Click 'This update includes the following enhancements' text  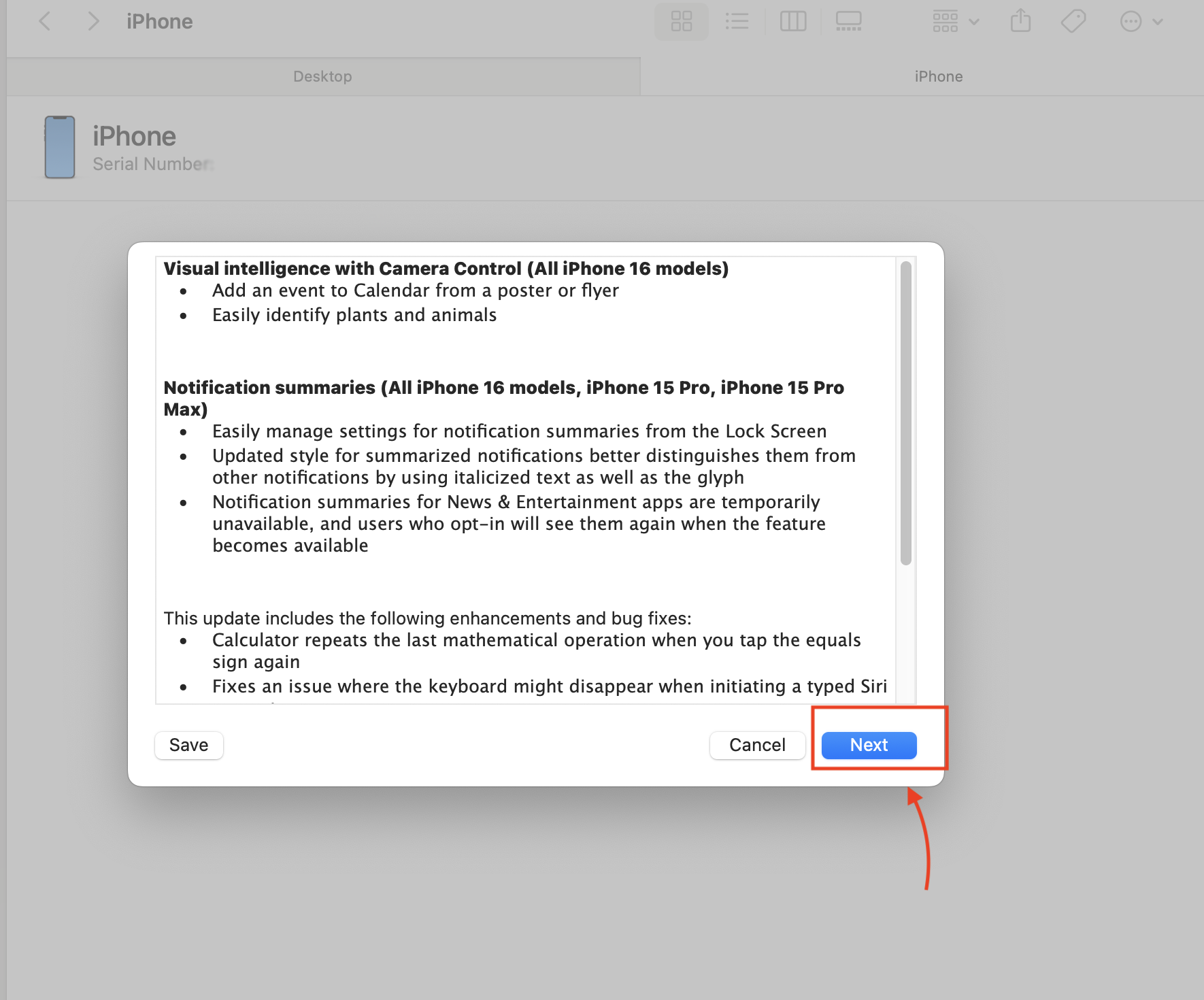427,618
